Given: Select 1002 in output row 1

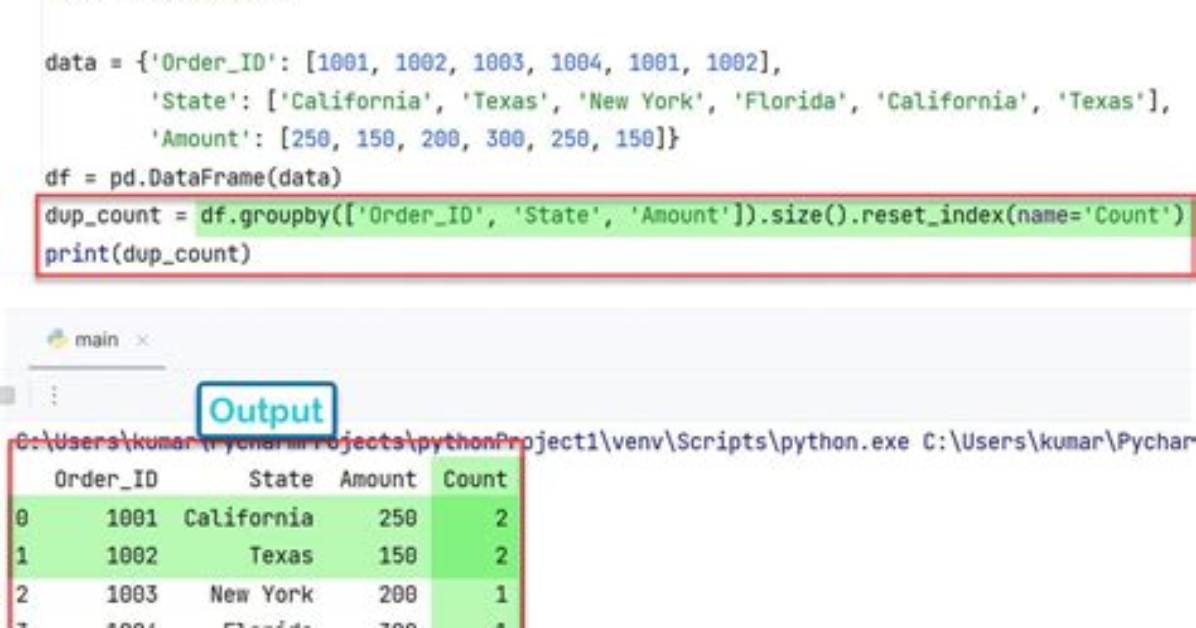Looking at the screenshot, I should (131, 556).
